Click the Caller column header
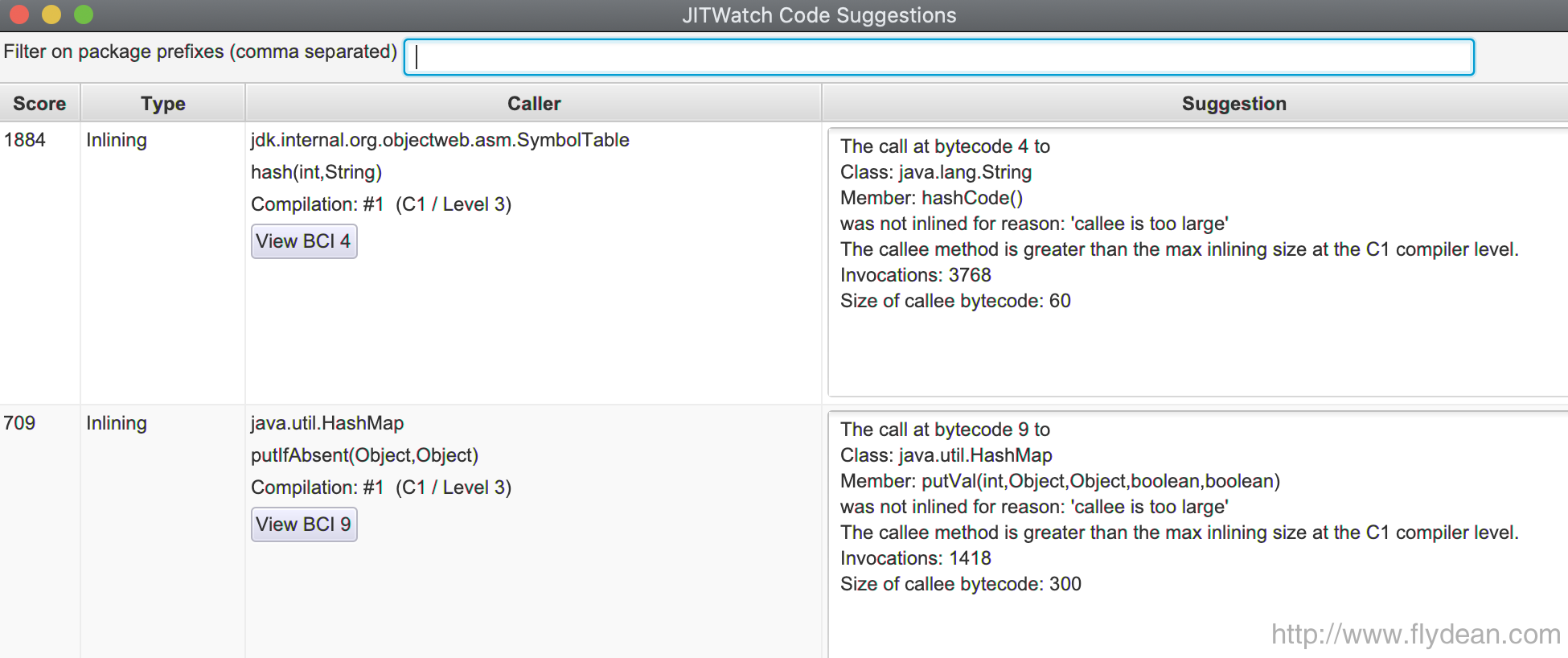 [534, 104]
